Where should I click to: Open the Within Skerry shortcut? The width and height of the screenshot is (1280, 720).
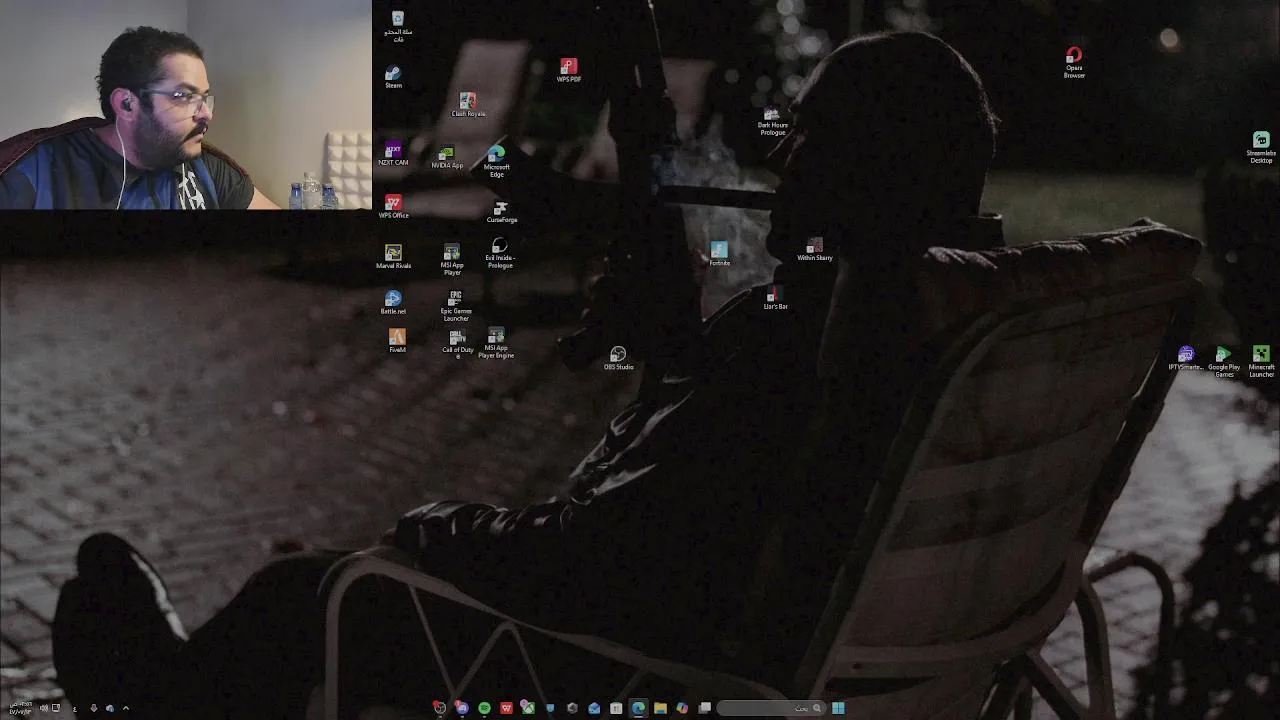(x=815, y=249)
